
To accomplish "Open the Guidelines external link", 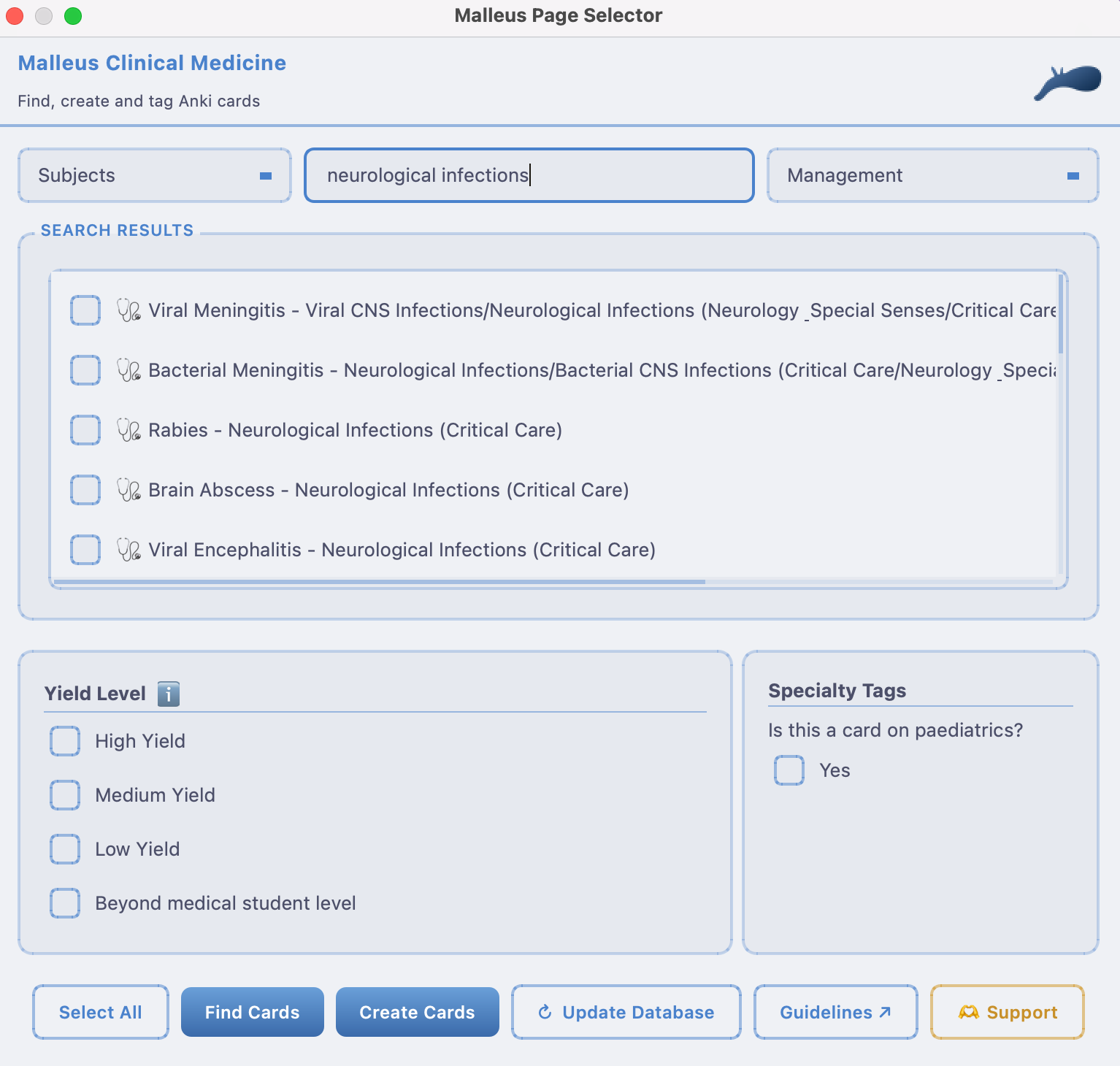I will (835, 1012).
